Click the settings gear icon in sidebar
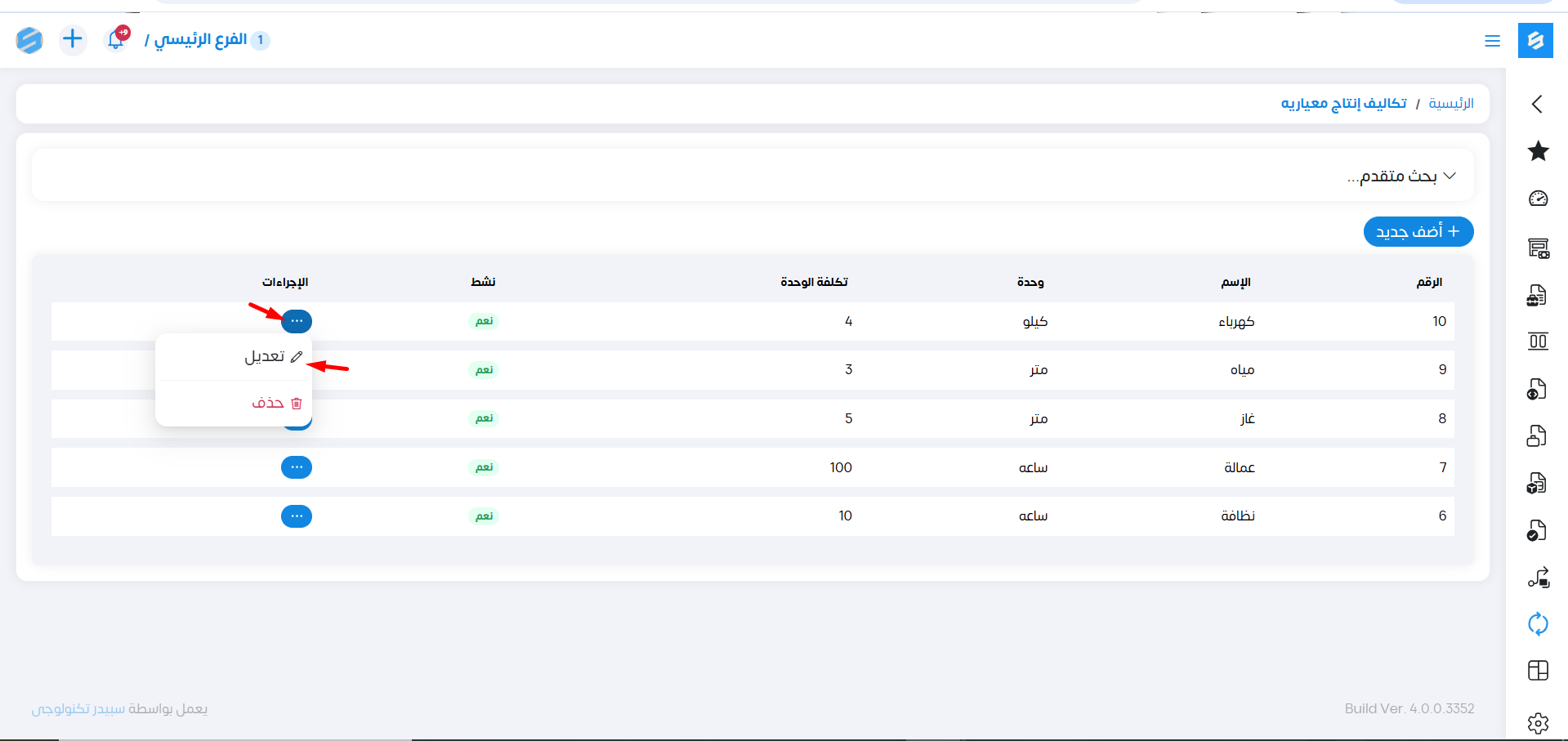The image size is (1568, 741). (1538, 722)
